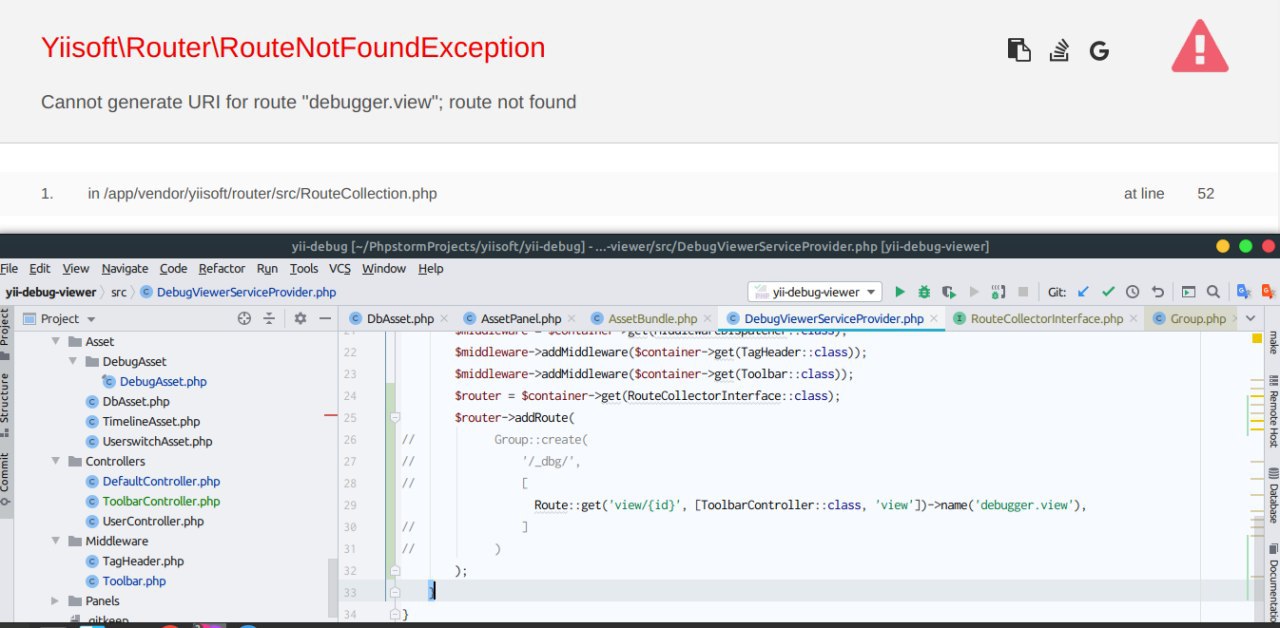Hide the Project tool window

325,318
